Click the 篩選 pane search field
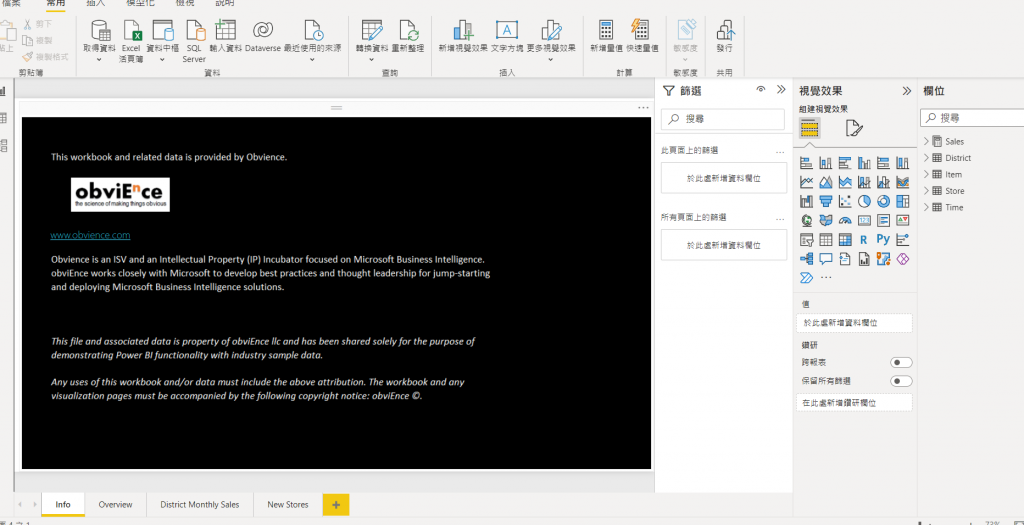Image resolution: width=1024 pixels, height=525 pixels. pyautogui.click(x=723, y=119)
